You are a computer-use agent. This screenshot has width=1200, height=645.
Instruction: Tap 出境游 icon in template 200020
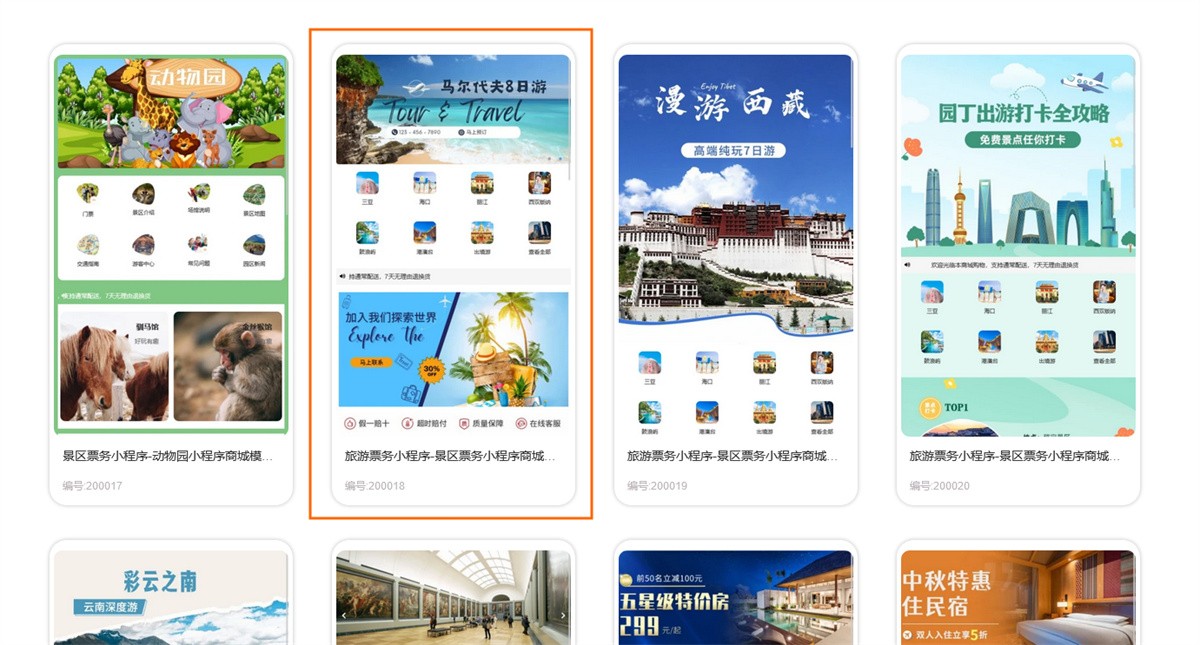(1047, 342)
